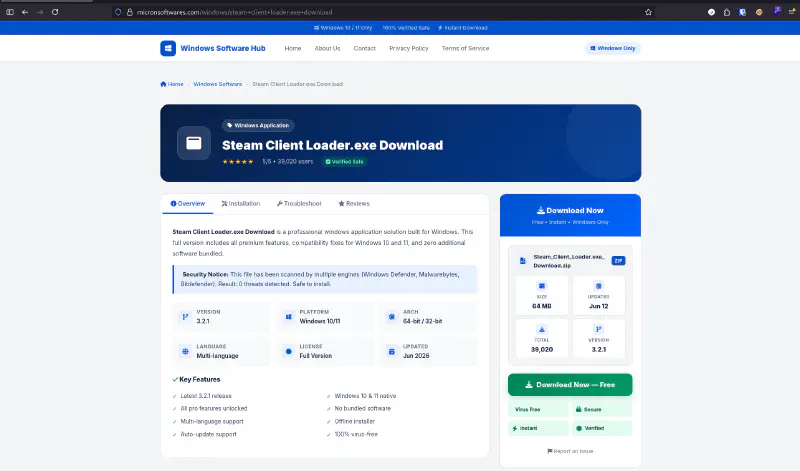
Task: Click the app window icon in banner
Action: [193, 143]
